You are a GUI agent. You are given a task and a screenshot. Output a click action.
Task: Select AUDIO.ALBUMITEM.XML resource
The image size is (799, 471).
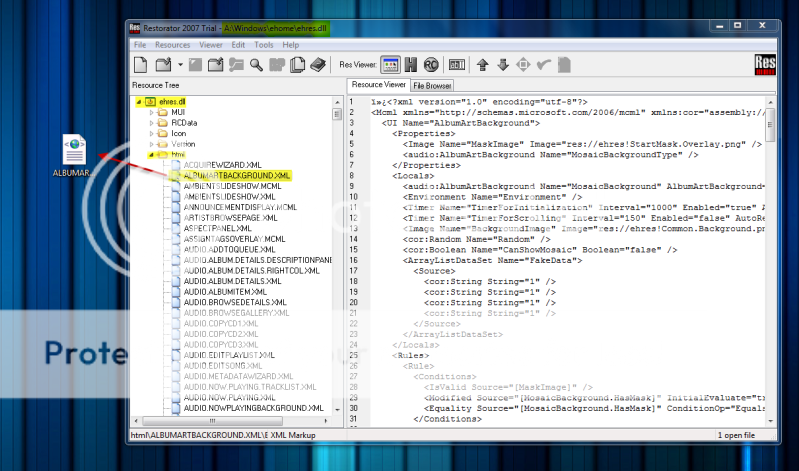[225, 292]
